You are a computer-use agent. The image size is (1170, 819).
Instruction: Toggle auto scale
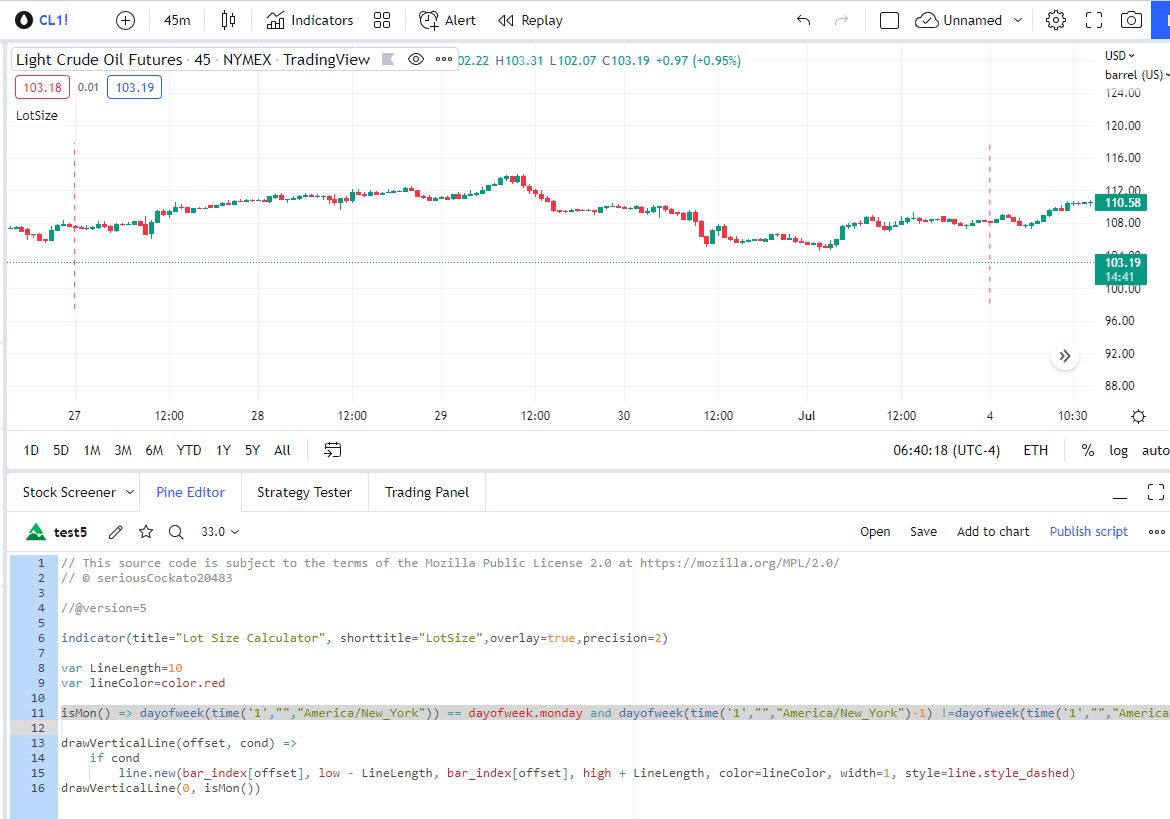coord(1155,450)
